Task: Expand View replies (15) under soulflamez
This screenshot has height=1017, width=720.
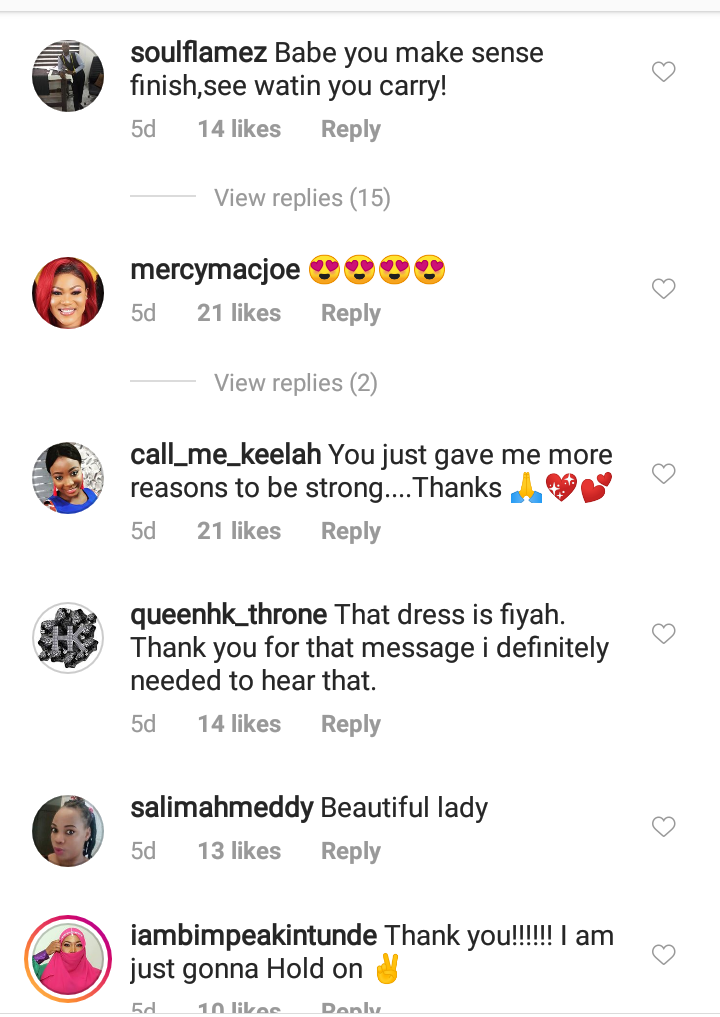Action: coord(302,198)
